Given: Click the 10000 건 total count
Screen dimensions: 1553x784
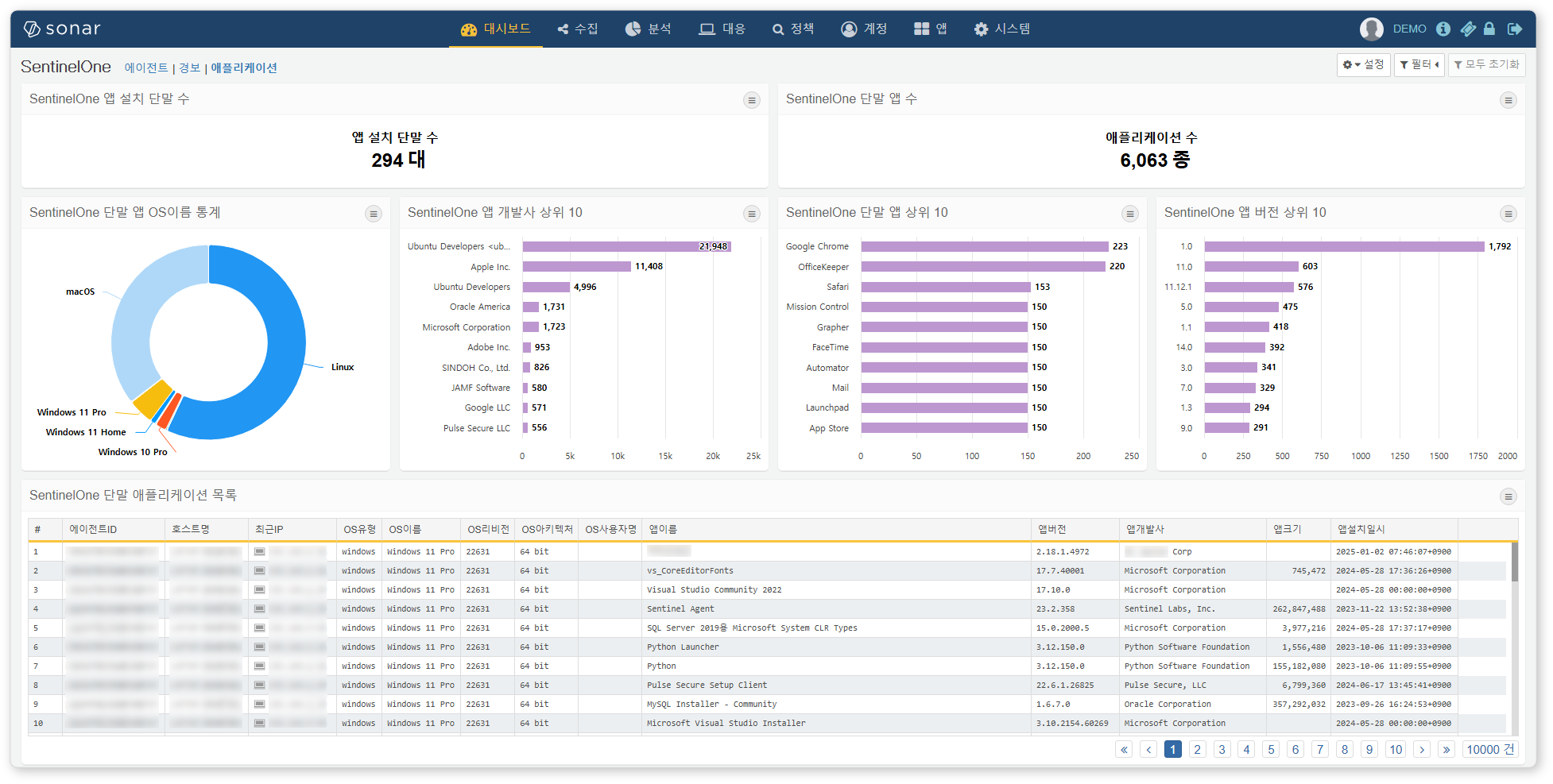Looking at the screenshot, I should click(x=1490, y=749).
